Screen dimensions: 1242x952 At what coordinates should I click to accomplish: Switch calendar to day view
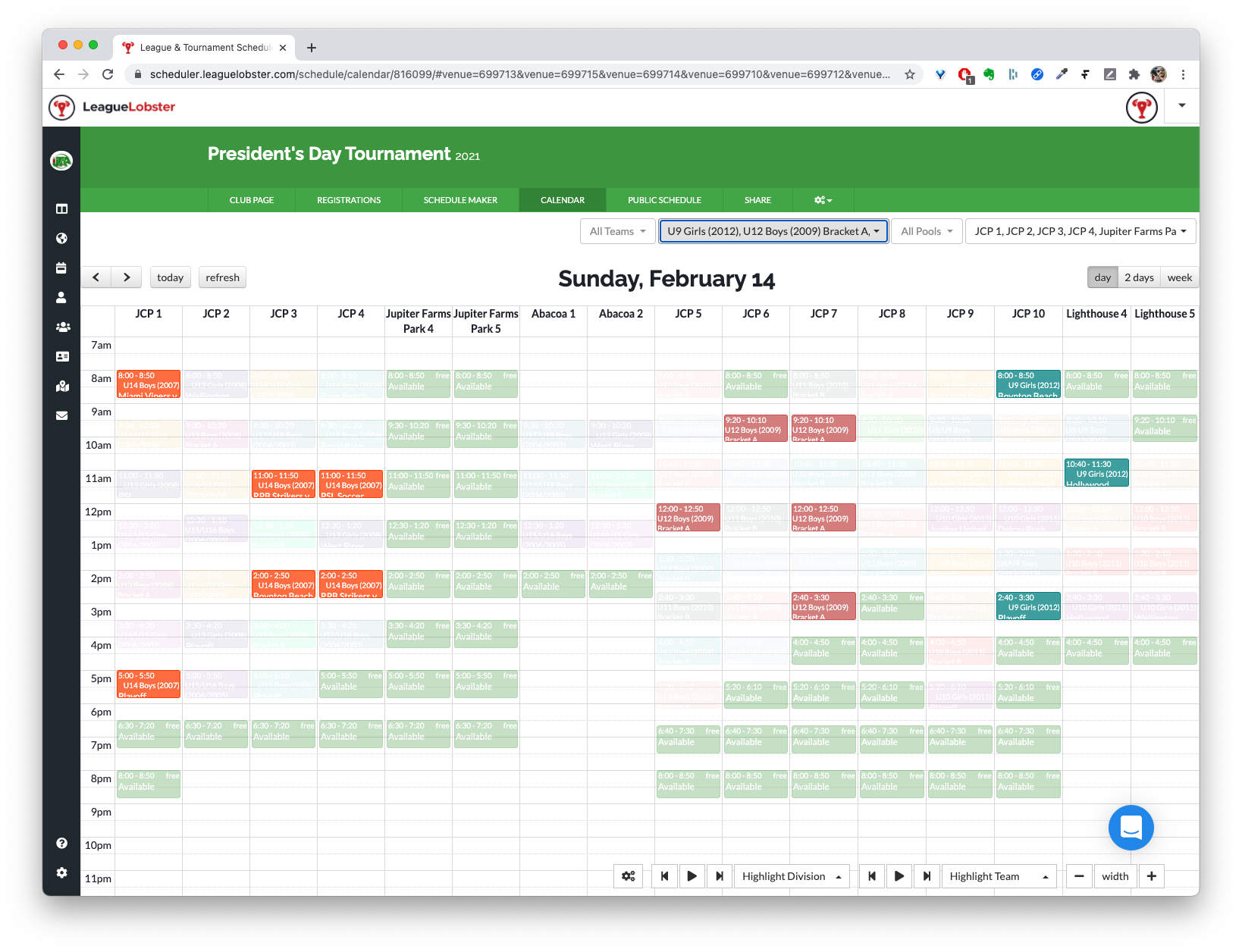(1102, 277)
